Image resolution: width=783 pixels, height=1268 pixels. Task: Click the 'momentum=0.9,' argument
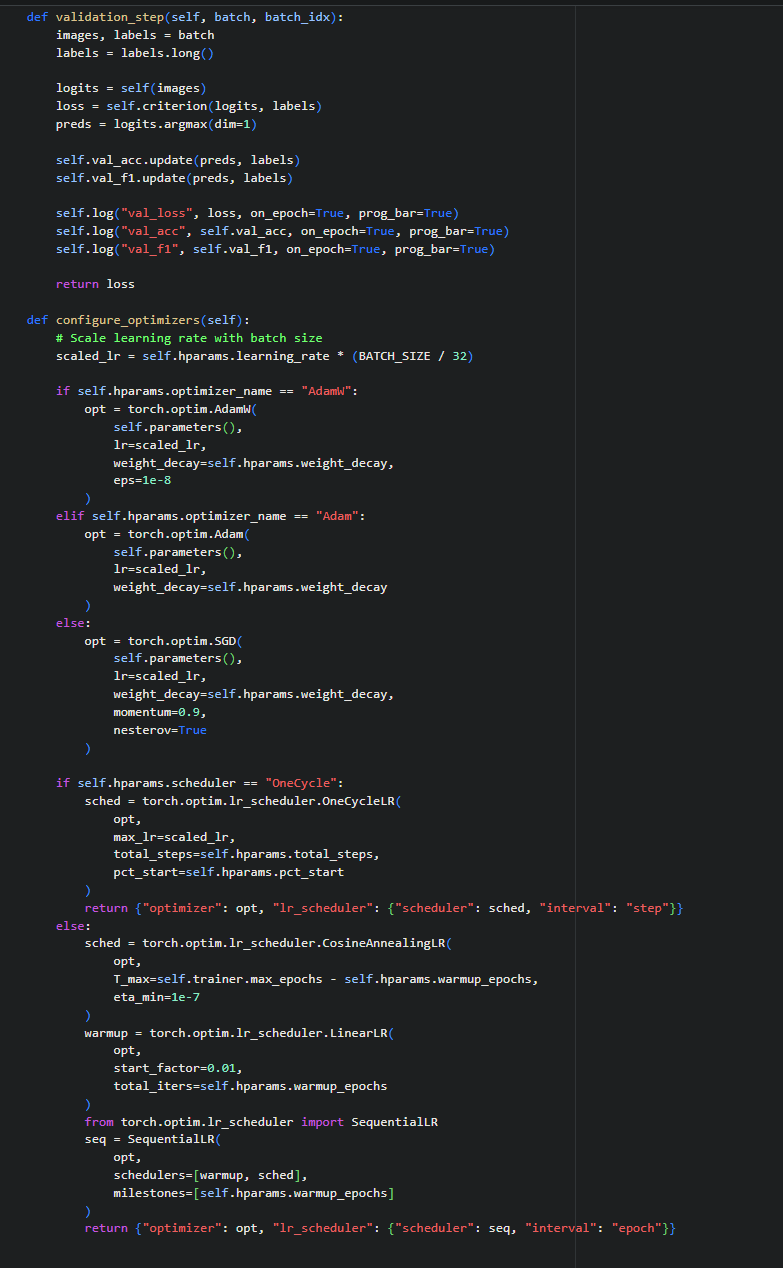[x=161, y=712]
